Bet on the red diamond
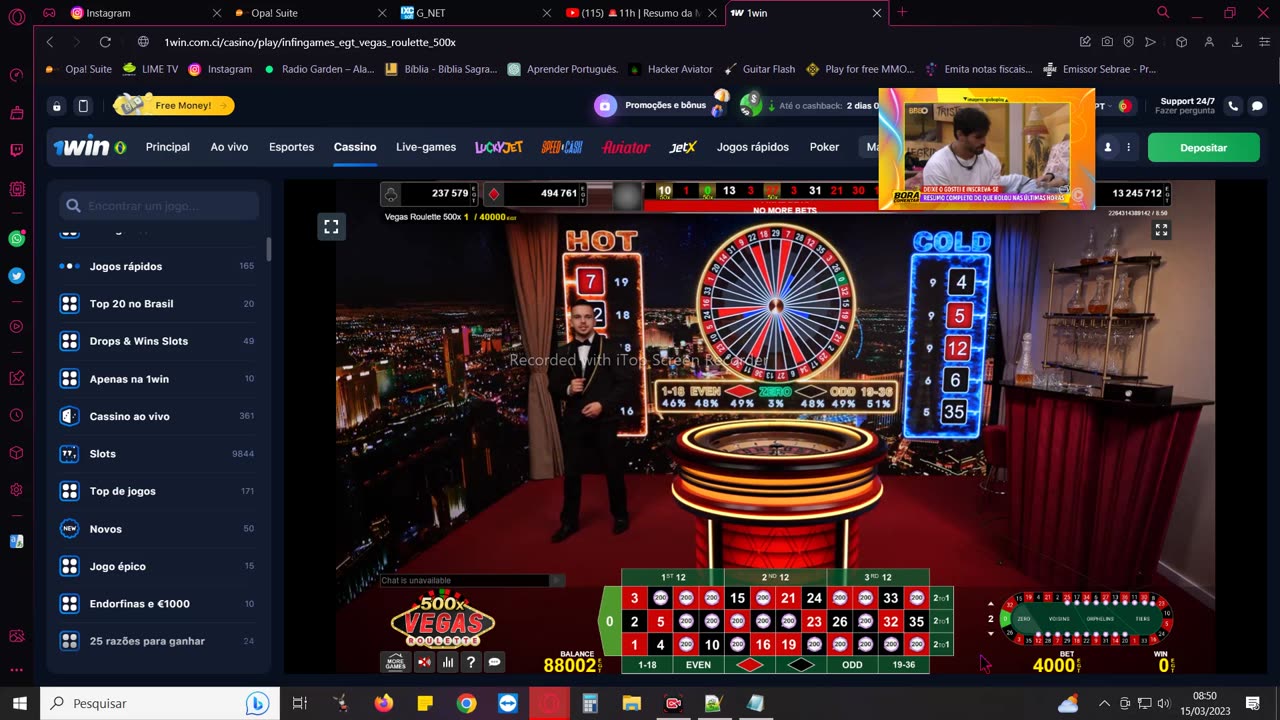This screenshot has height=720, width=1280. tap(749, 665)
